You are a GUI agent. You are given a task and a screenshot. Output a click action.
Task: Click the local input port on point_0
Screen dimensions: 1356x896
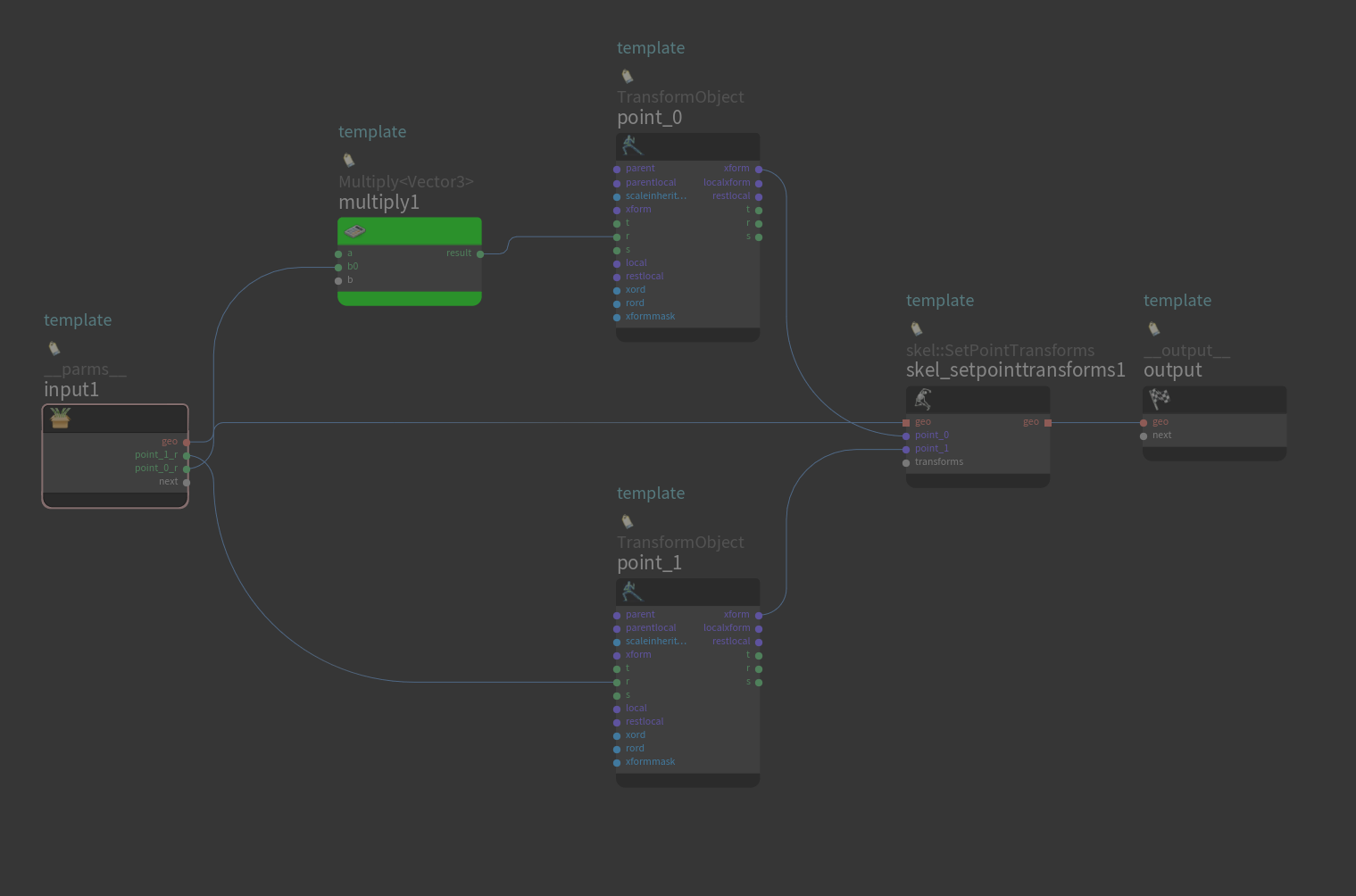(x=617, y=263)
